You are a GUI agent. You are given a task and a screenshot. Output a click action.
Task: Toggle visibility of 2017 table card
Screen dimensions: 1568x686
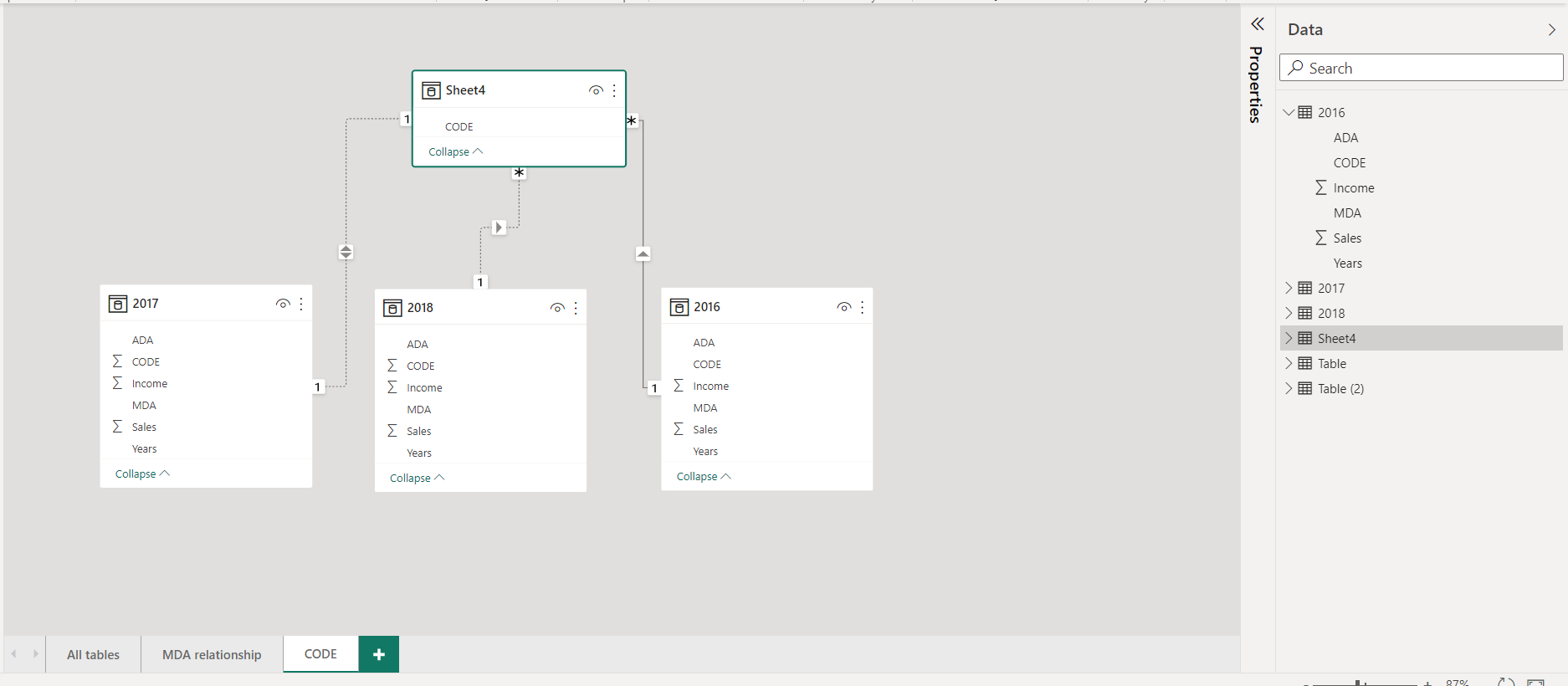[283, 304]
